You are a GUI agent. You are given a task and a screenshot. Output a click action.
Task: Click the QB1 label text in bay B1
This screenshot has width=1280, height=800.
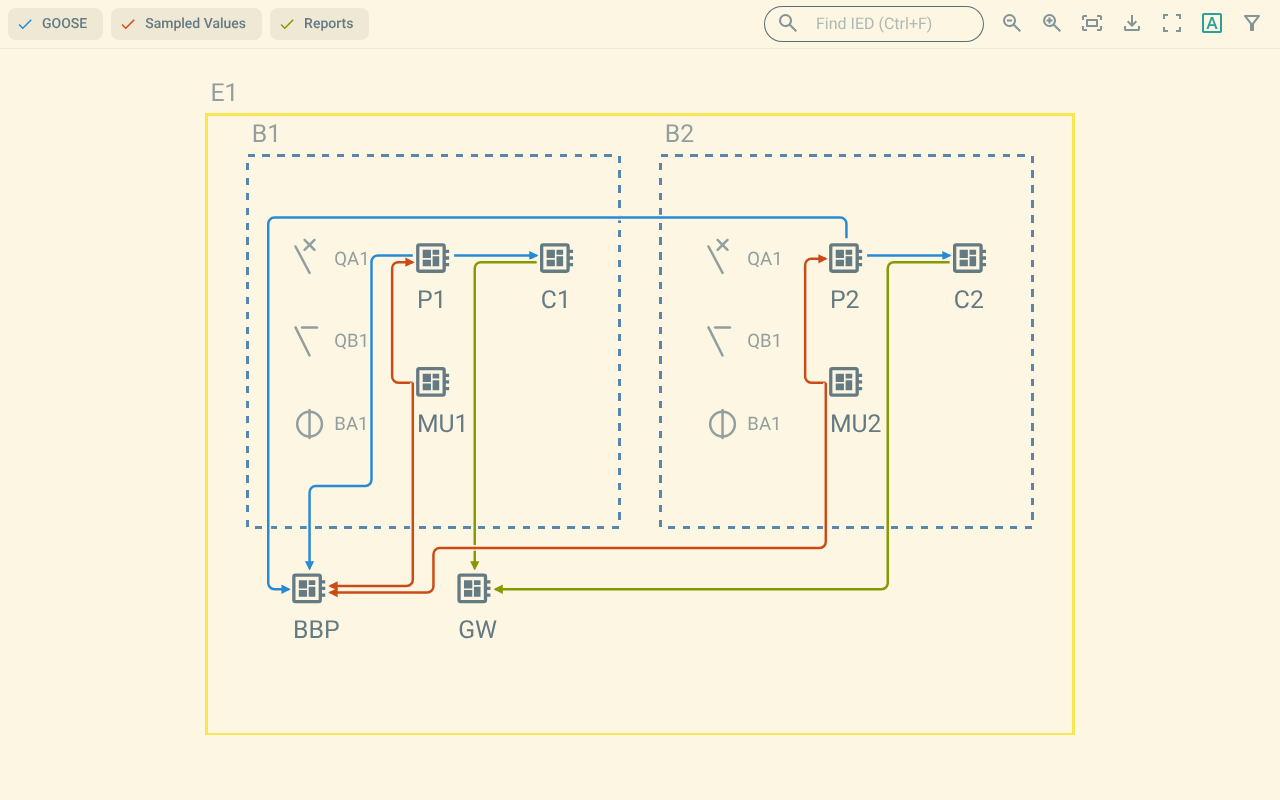[x=351, y=341]
